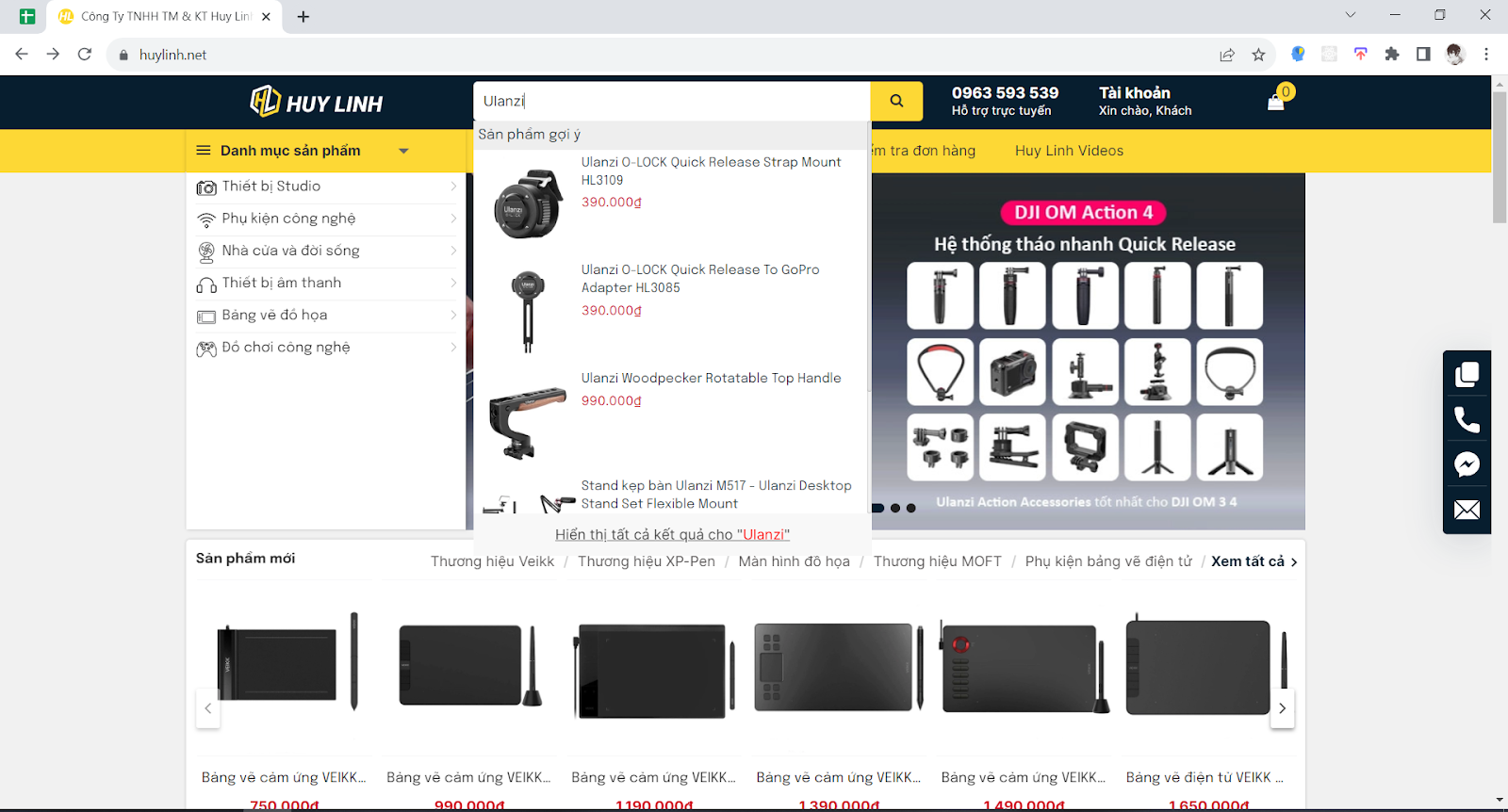Click the hamburger icon beside Danh mục sản phẩm

(204, 151)
